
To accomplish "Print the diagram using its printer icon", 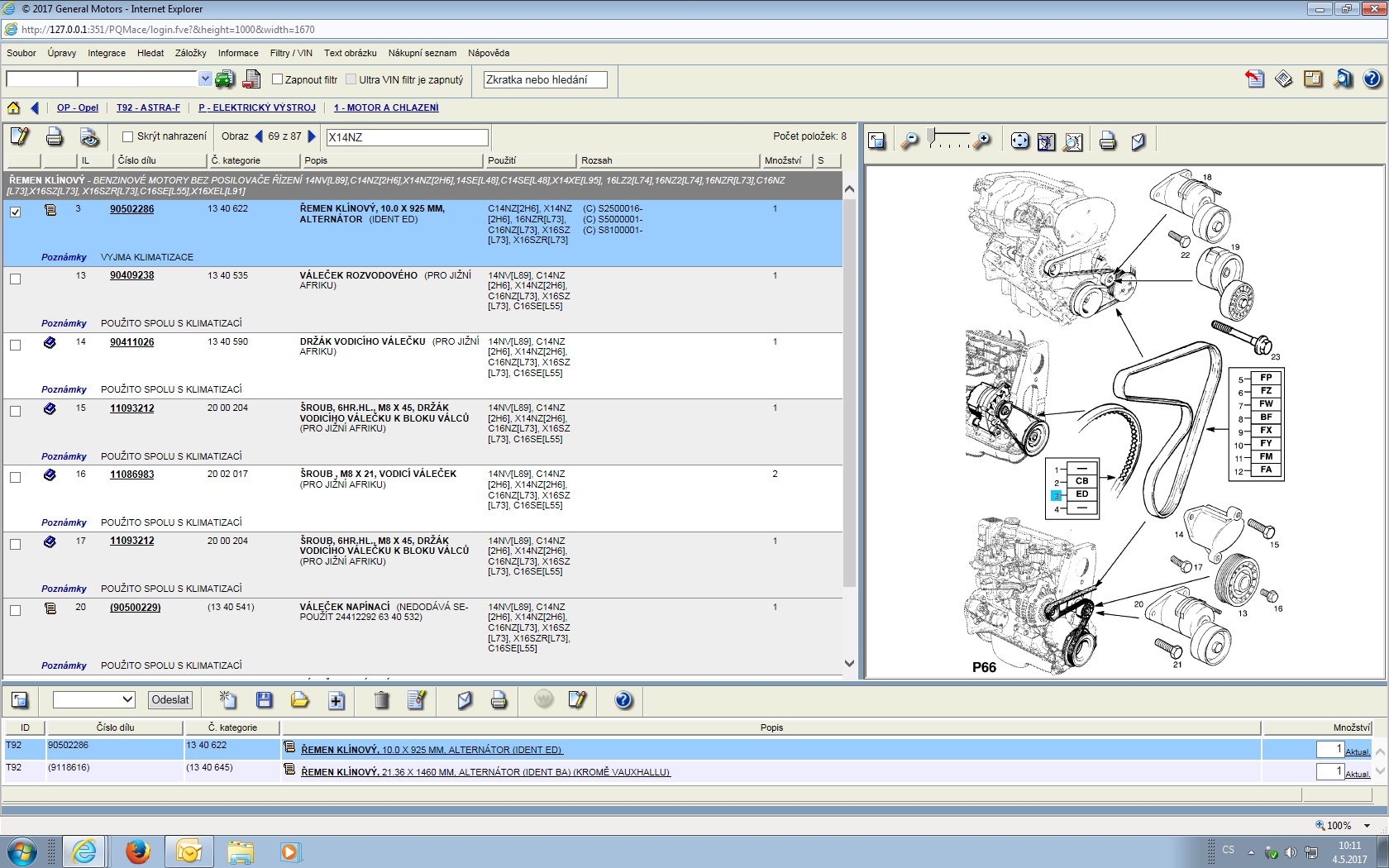I will pos(1108,141).
